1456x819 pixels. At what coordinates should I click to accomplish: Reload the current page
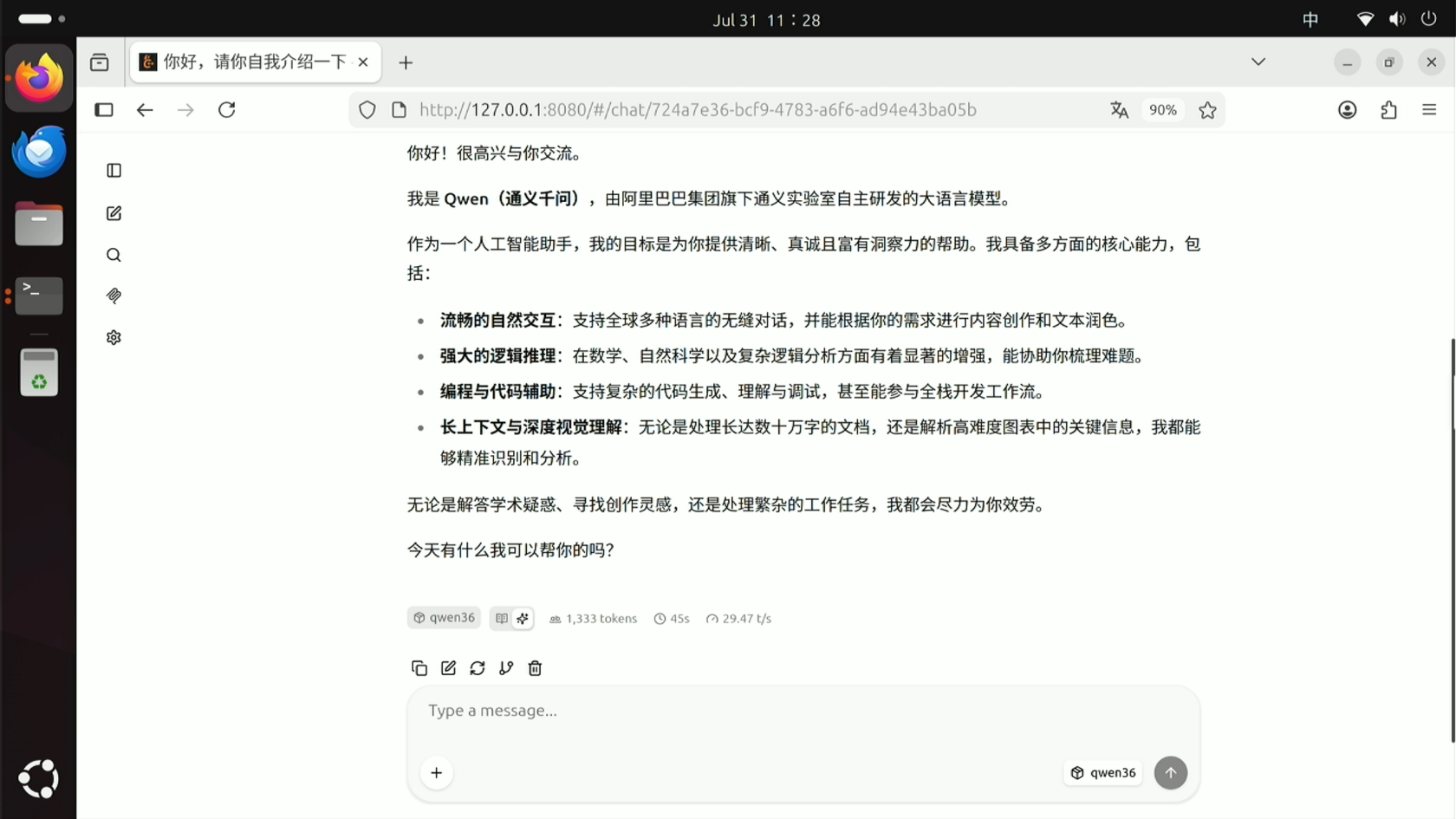[227, 110]
